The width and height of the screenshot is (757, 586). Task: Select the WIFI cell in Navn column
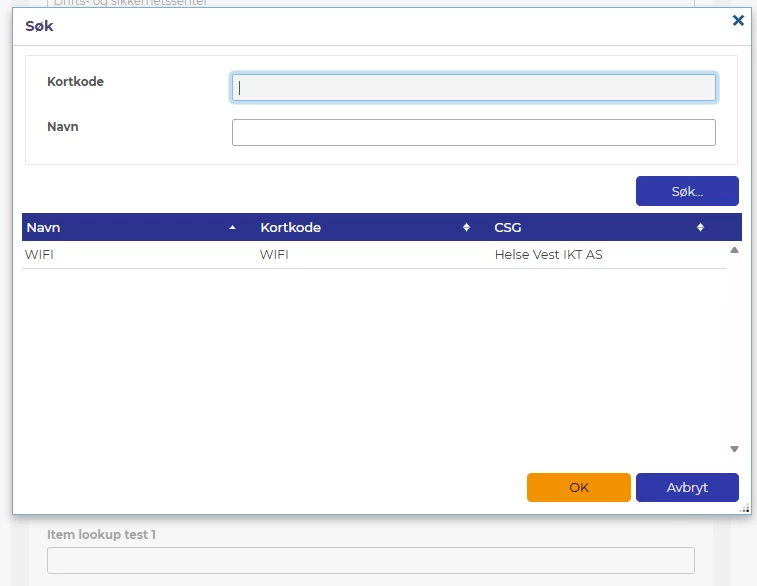pyautogui.click(x=39, y=254)
